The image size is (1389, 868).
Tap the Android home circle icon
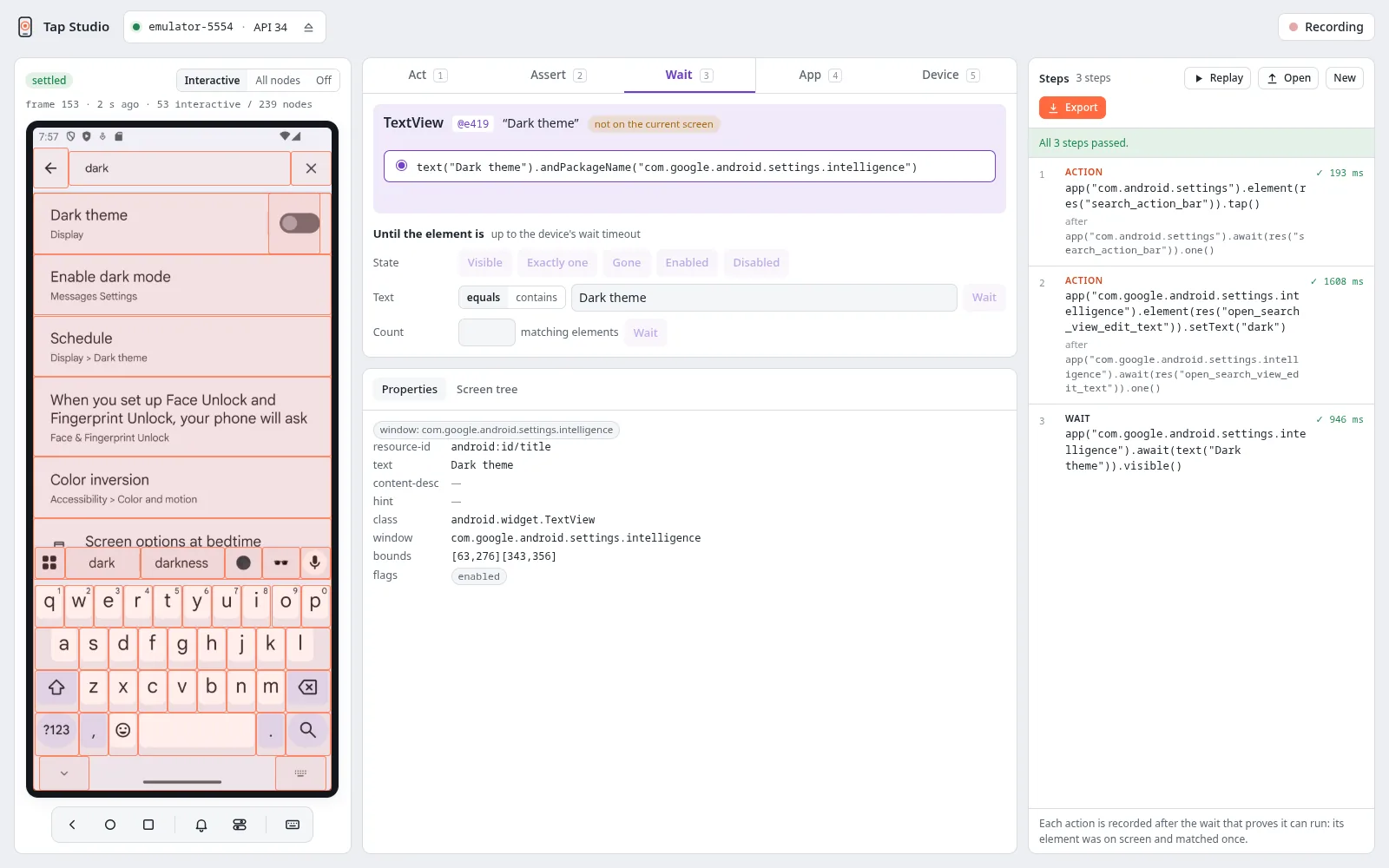click(x=110, y=825)
